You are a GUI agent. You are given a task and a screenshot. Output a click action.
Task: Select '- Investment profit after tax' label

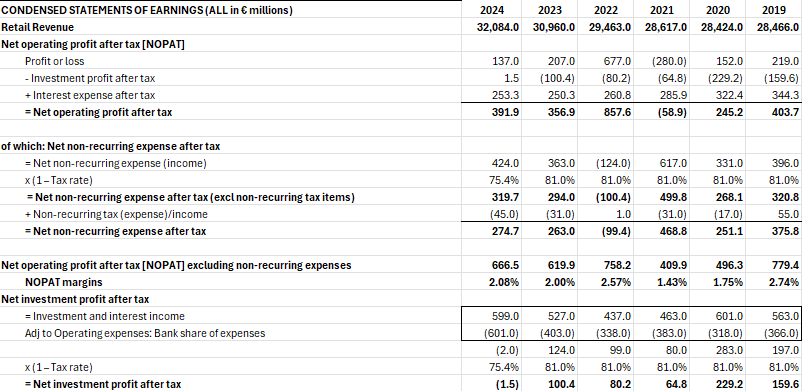pos(90,78)
